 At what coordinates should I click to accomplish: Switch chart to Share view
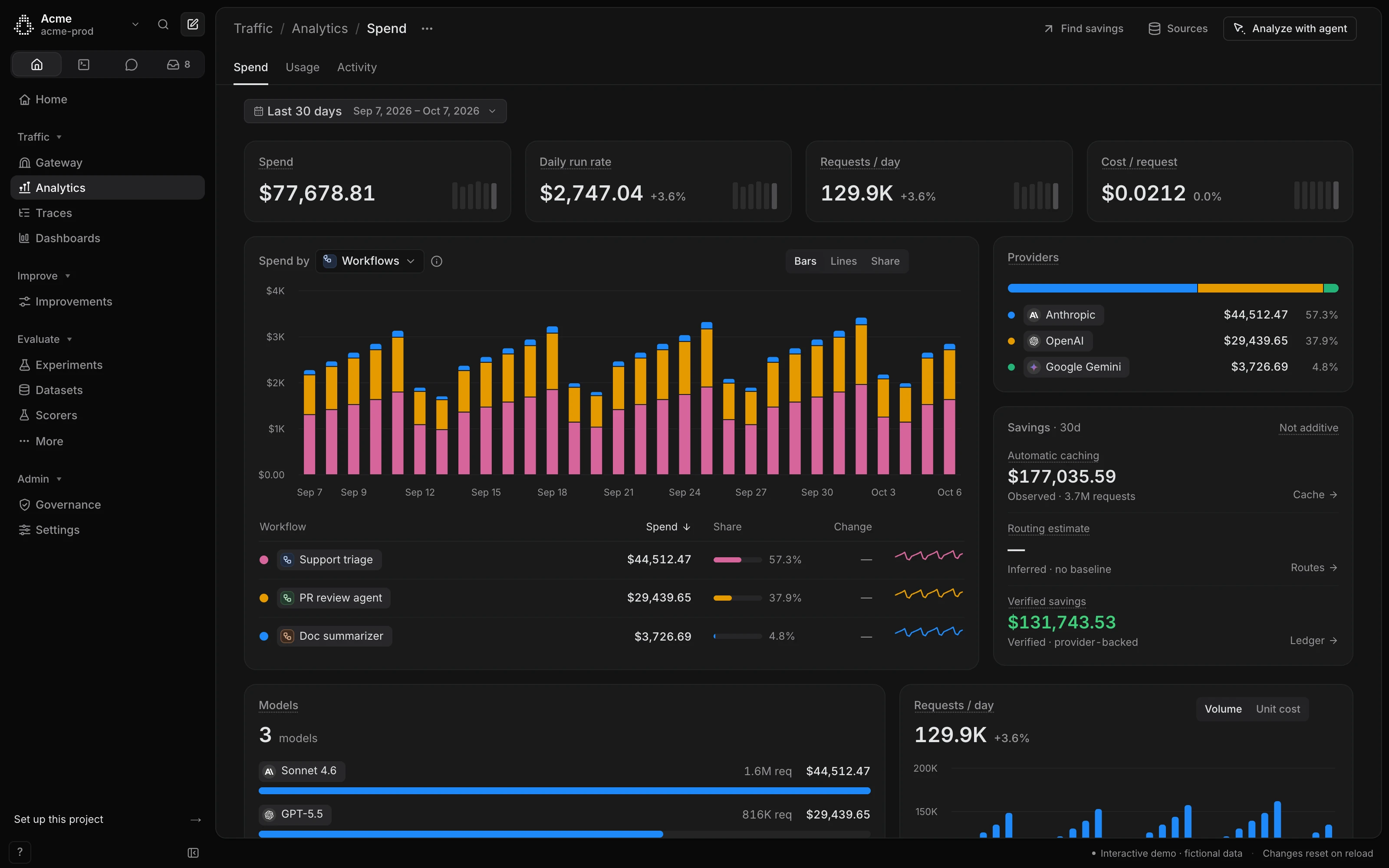coord(885,261)
